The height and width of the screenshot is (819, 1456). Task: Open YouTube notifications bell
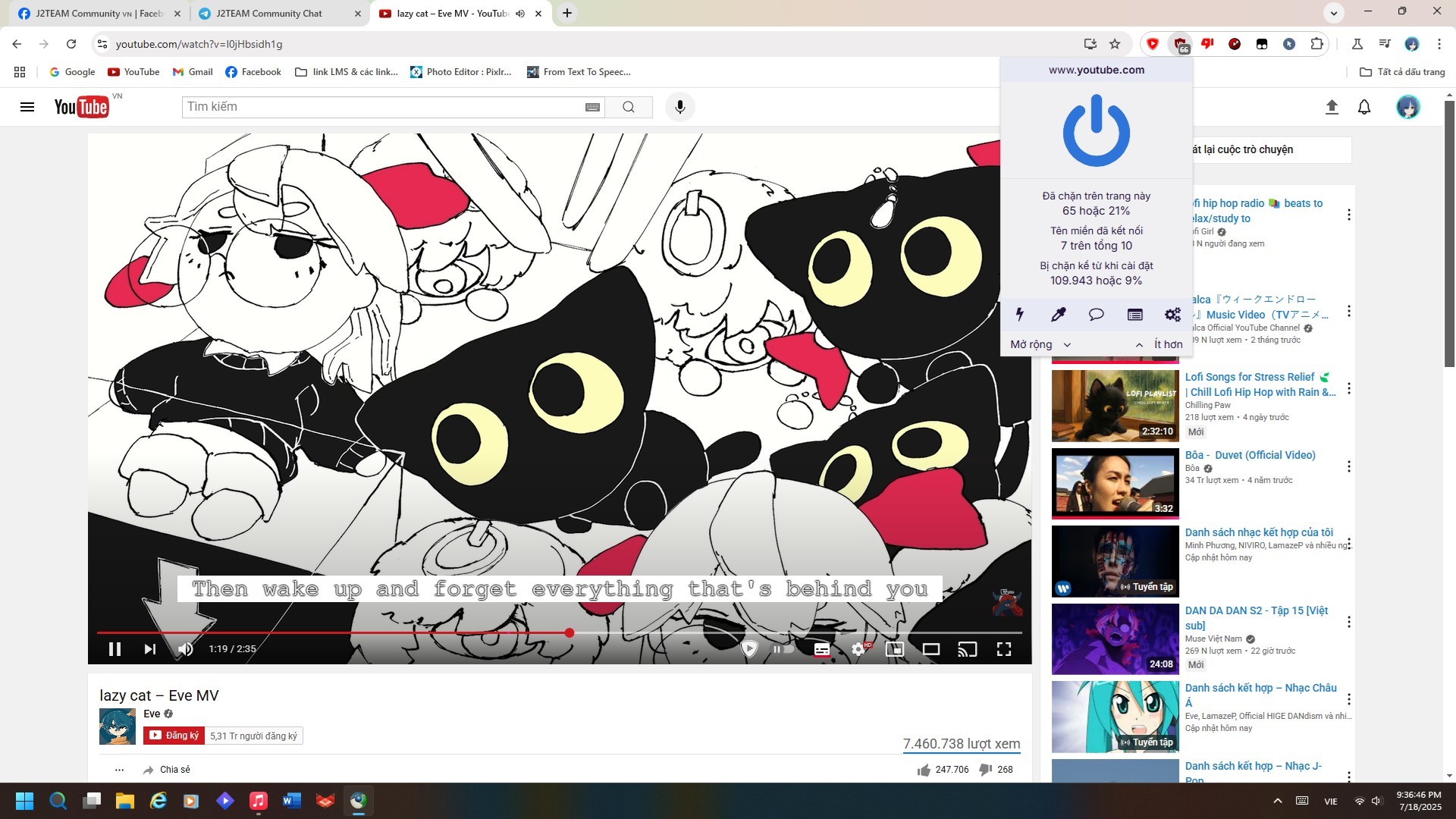click(x=1364, y=107)
